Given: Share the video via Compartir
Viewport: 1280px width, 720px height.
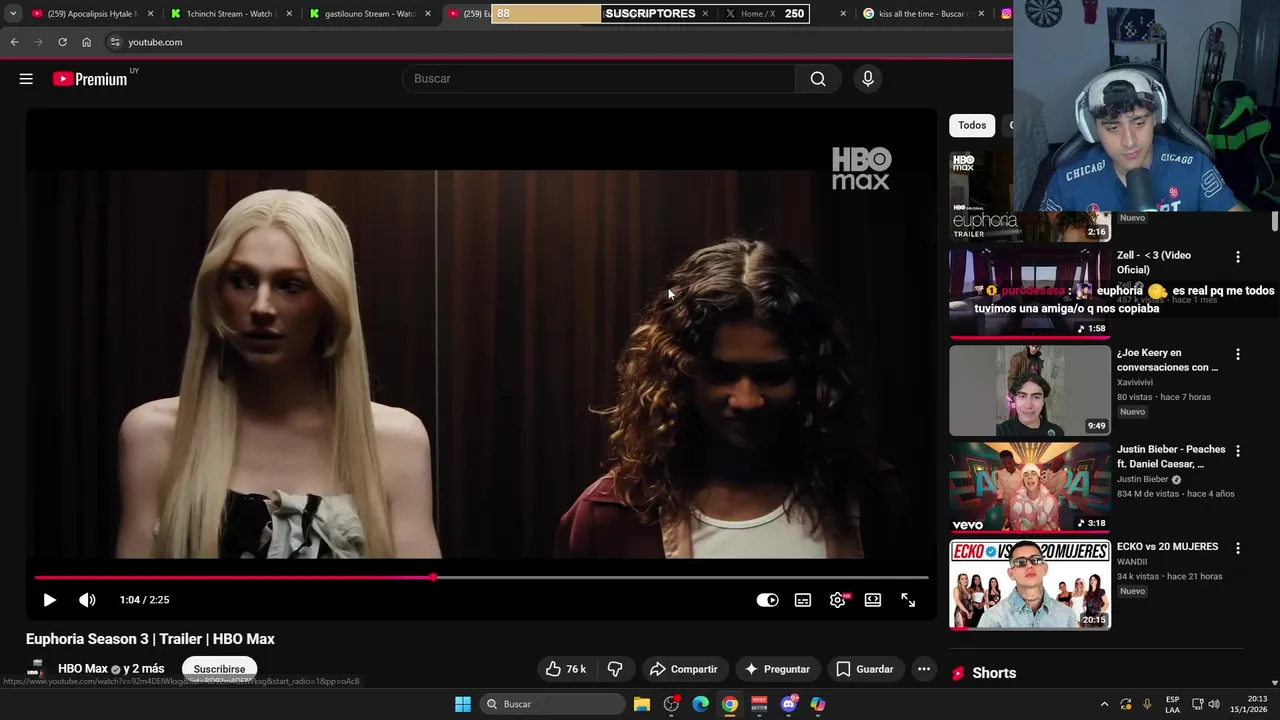Looking at the screenshot, I should coord(684,669).
